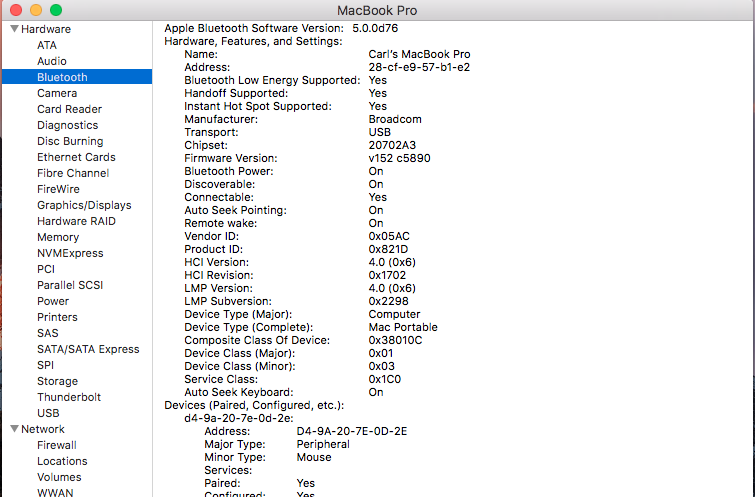Viewport: 755px width, 497px height.
Task: Click Composite Class value 0x38010C
Action: click(395, 340)
